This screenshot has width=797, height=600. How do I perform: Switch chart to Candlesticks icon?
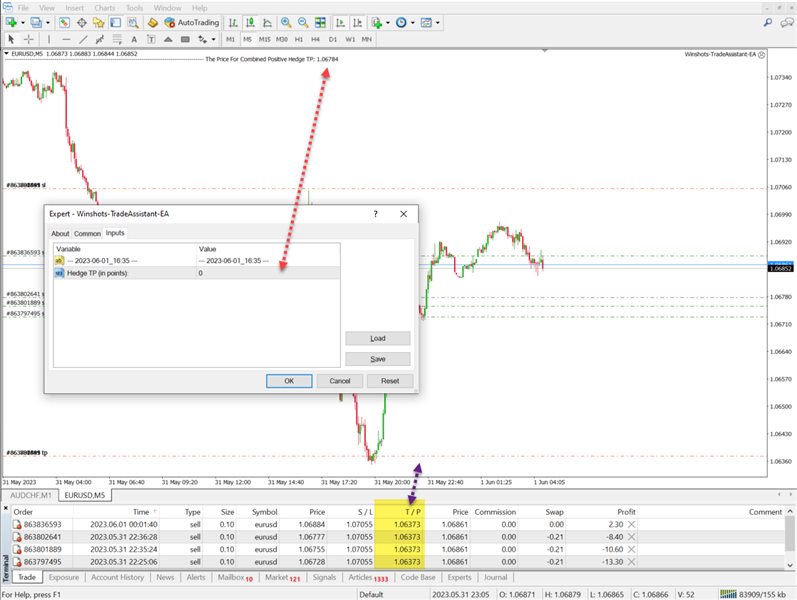(250, 22)
